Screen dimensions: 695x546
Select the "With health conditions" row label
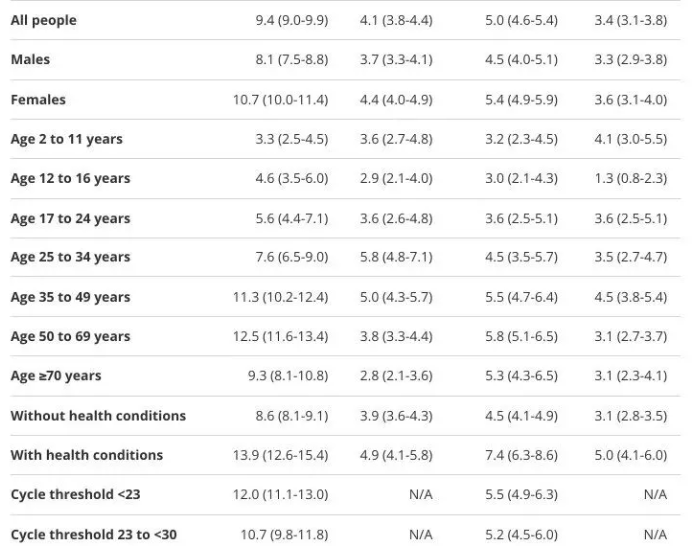87,455
